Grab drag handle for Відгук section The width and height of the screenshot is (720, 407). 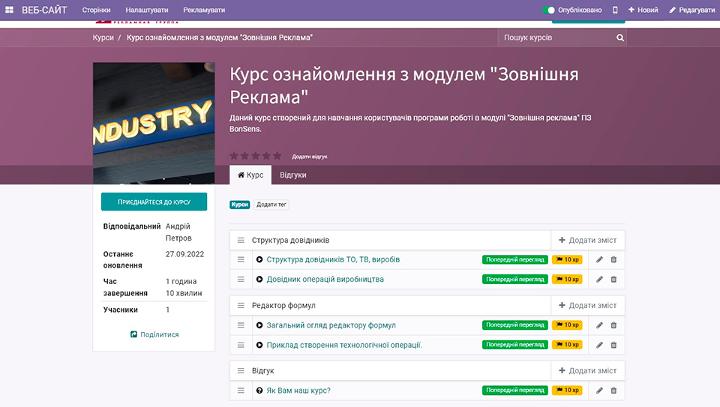[x=241, y=371]
